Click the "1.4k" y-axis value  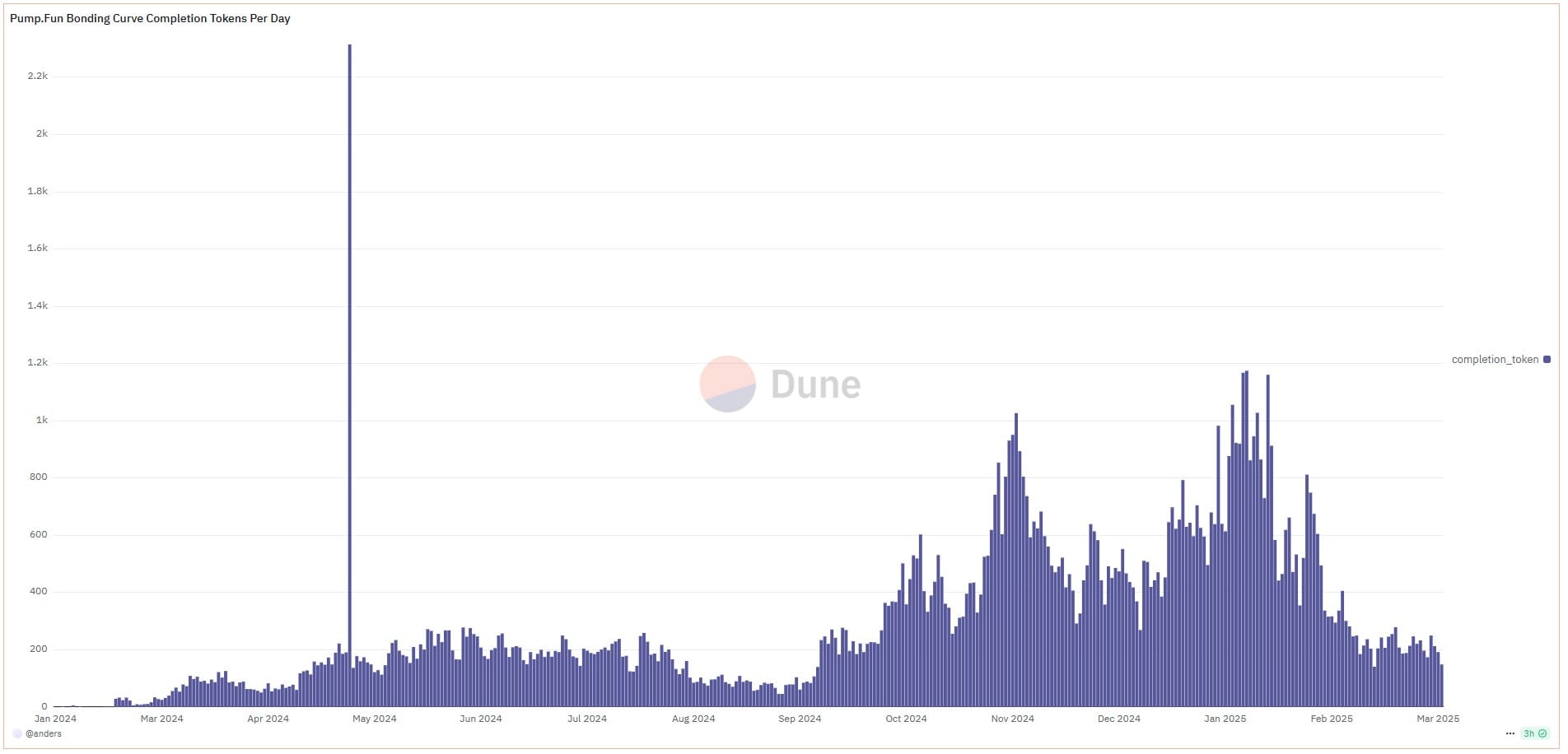click(38, 305)
